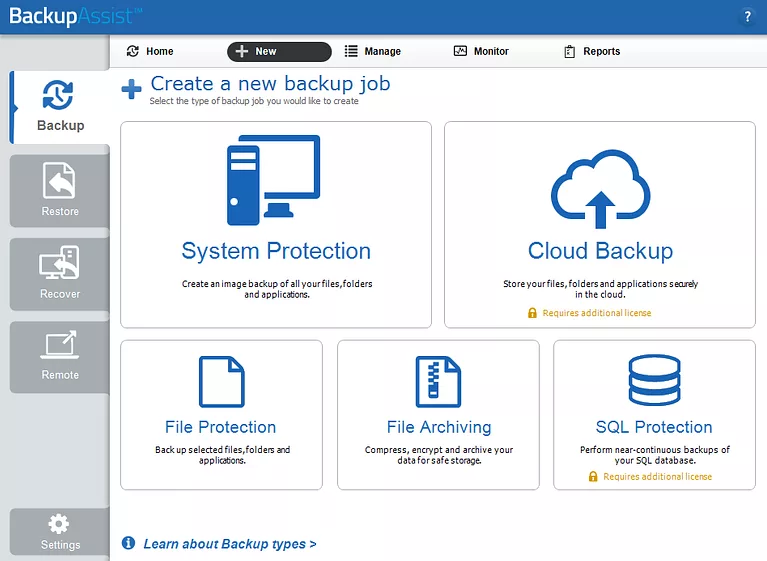767x561 pixels.
Task: Open the Backup section in sidebar
Action: point(60,106)
